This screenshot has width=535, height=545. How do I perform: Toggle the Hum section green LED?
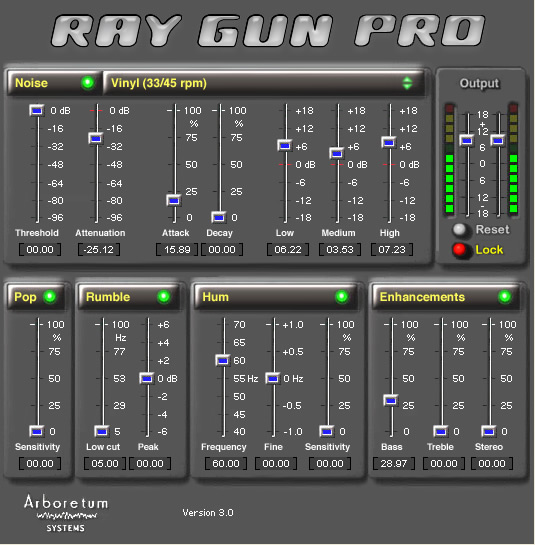[x=342, y=296]
